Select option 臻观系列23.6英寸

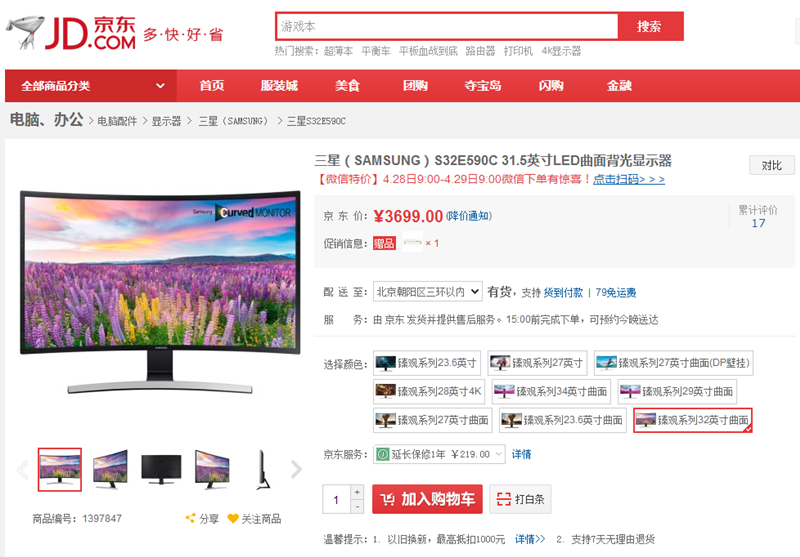pyautogui.click(x=427, y=363)
